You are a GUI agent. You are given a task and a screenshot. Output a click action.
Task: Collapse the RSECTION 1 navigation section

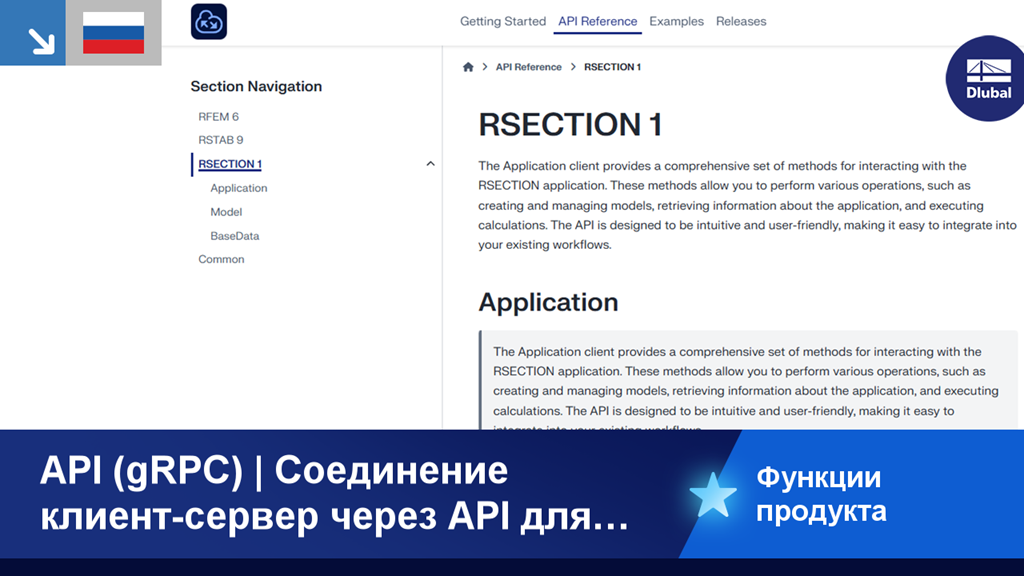pos(430,164)
